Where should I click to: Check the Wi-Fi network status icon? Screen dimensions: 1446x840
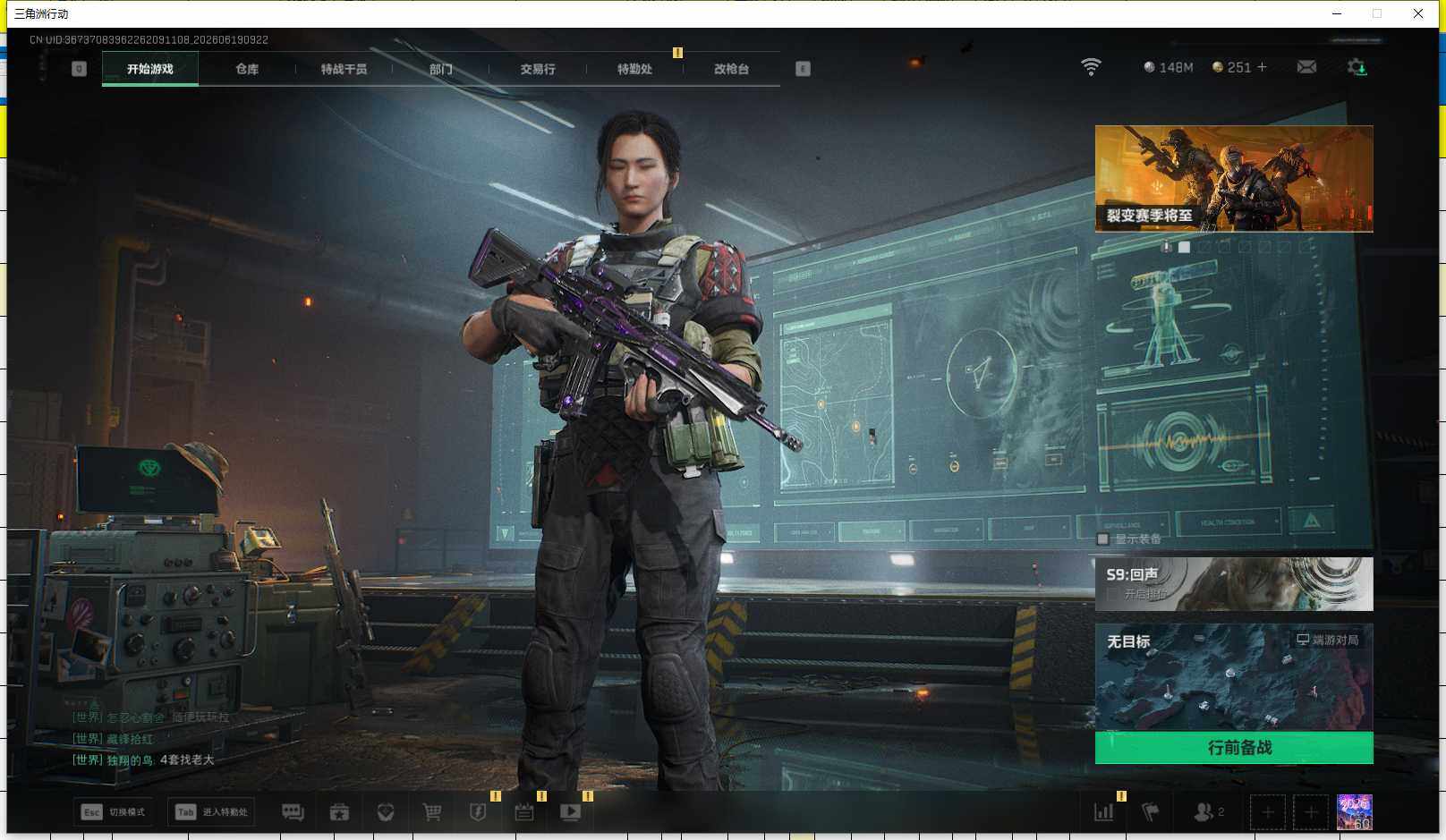pos(1091,67)
